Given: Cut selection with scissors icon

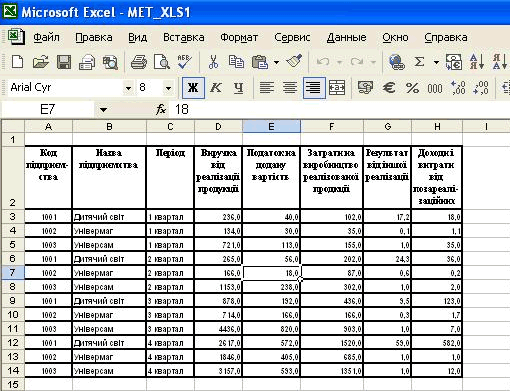Looking at the screenshot, I should point(213,62).
